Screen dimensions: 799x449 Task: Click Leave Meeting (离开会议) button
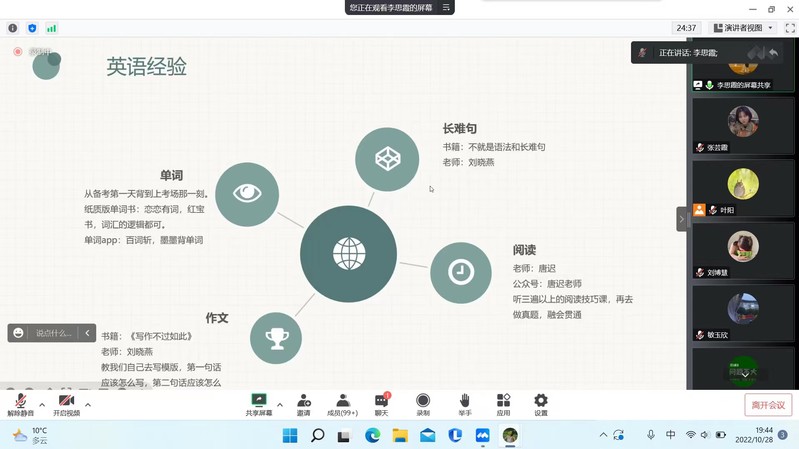pyautogui.click(x=768, y=405)
